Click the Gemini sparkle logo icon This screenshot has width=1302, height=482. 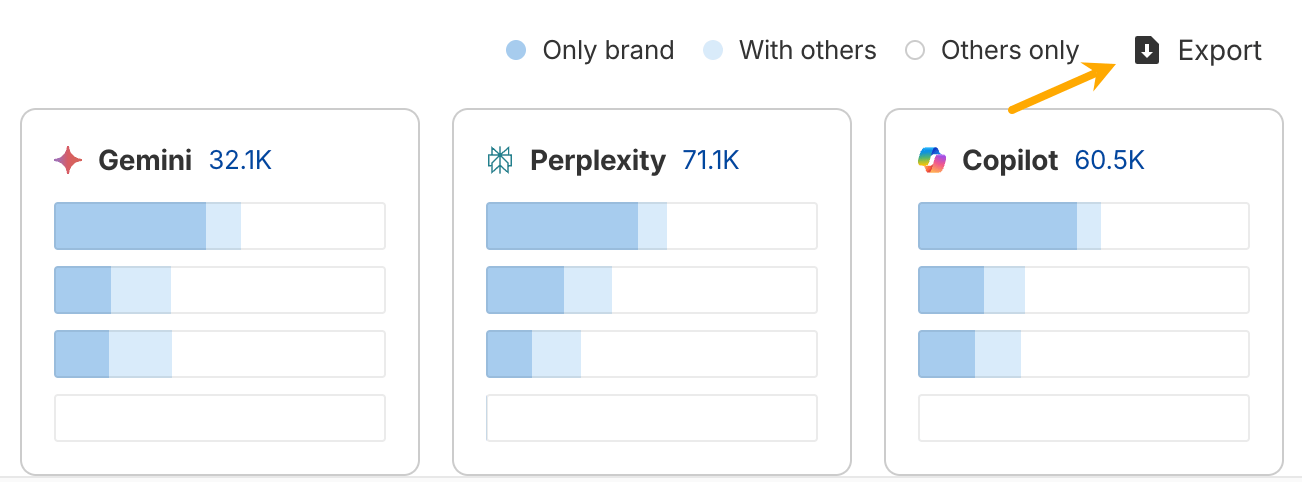(67, 160)
